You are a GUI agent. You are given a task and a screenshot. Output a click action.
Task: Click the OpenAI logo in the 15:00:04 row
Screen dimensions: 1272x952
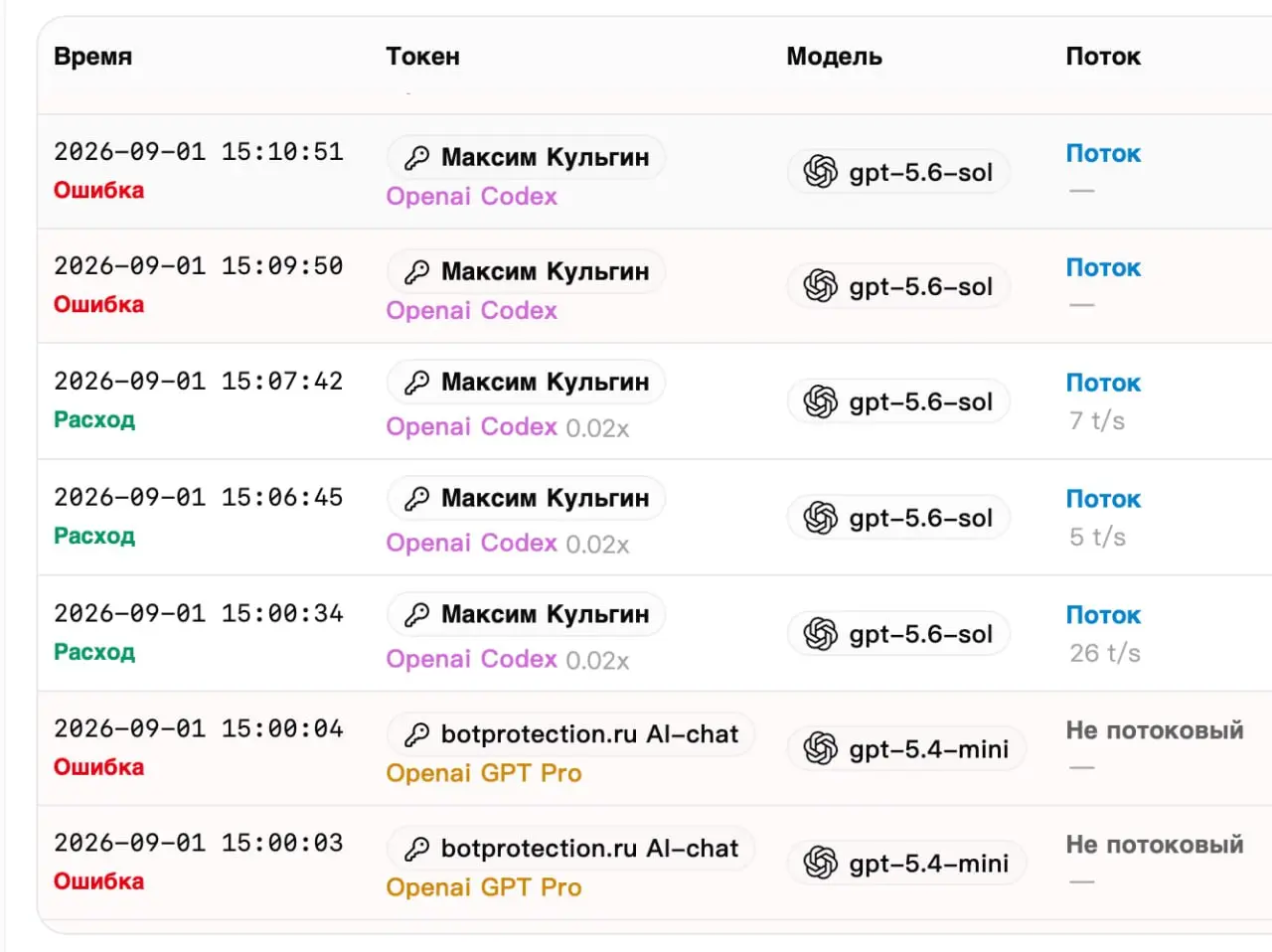point(821,748)
